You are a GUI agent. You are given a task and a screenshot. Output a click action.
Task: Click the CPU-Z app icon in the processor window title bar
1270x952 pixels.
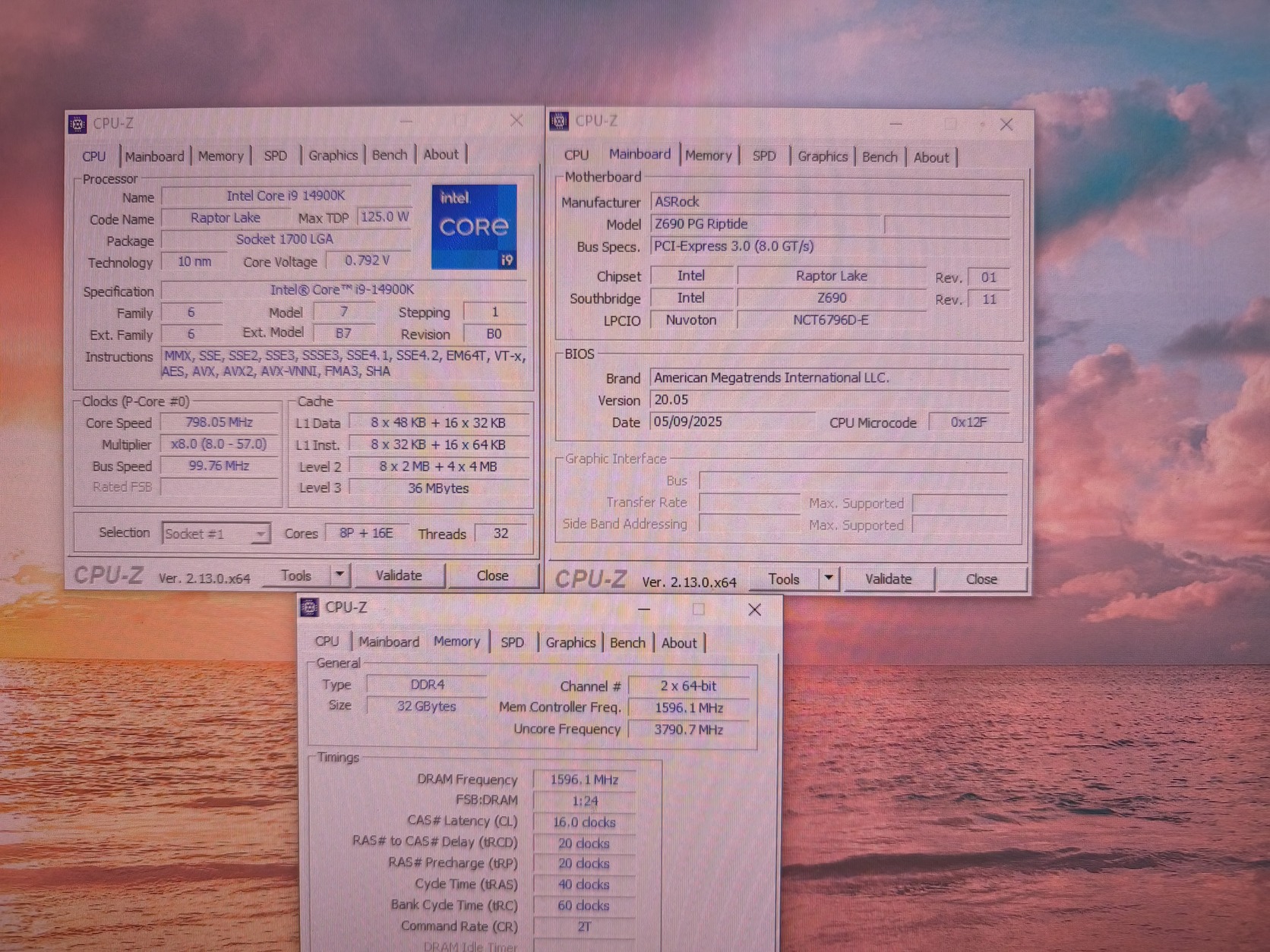click(x=77, y=124)
